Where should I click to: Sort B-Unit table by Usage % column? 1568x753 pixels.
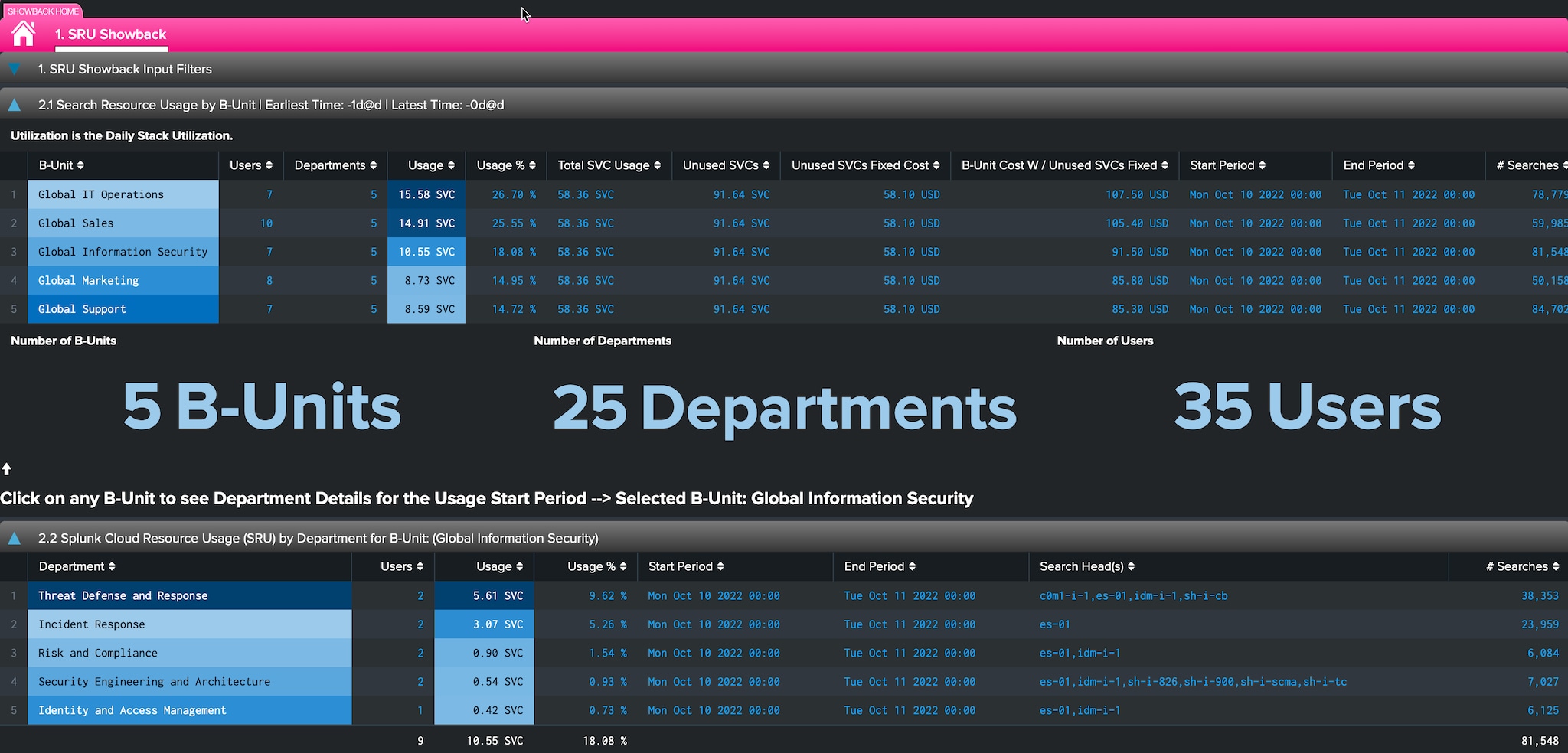(x=506, y=165)
